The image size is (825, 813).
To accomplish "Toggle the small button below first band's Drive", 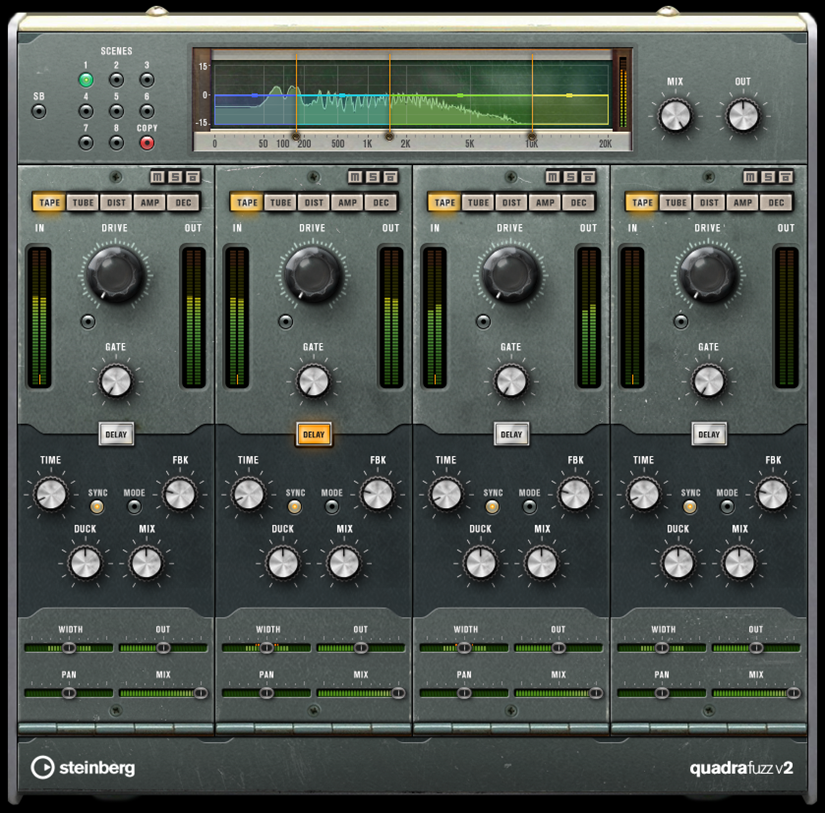I will [x=88, y=322].
